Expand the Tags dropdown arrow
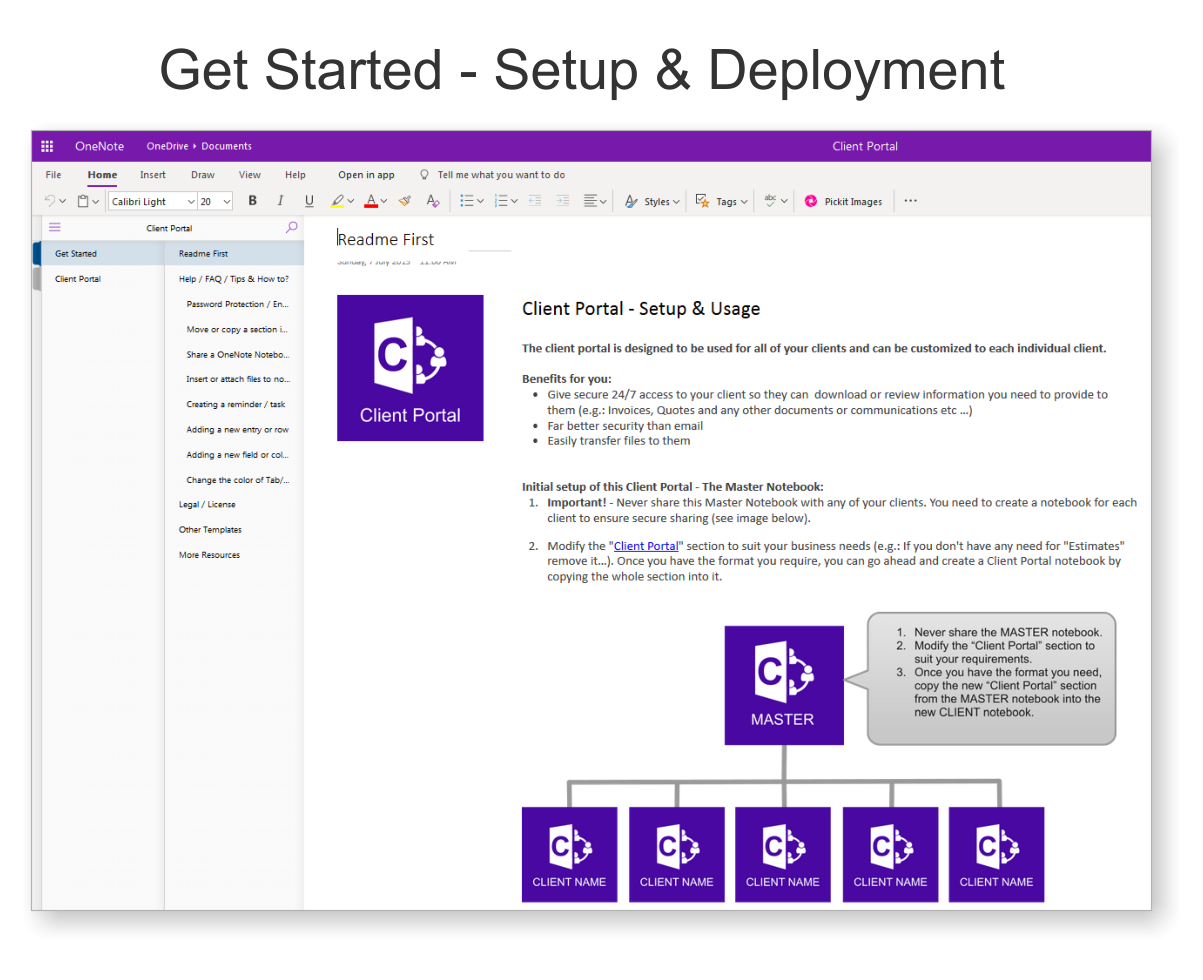This screenshot has height=980, width=1203. (x=744, y=202)
